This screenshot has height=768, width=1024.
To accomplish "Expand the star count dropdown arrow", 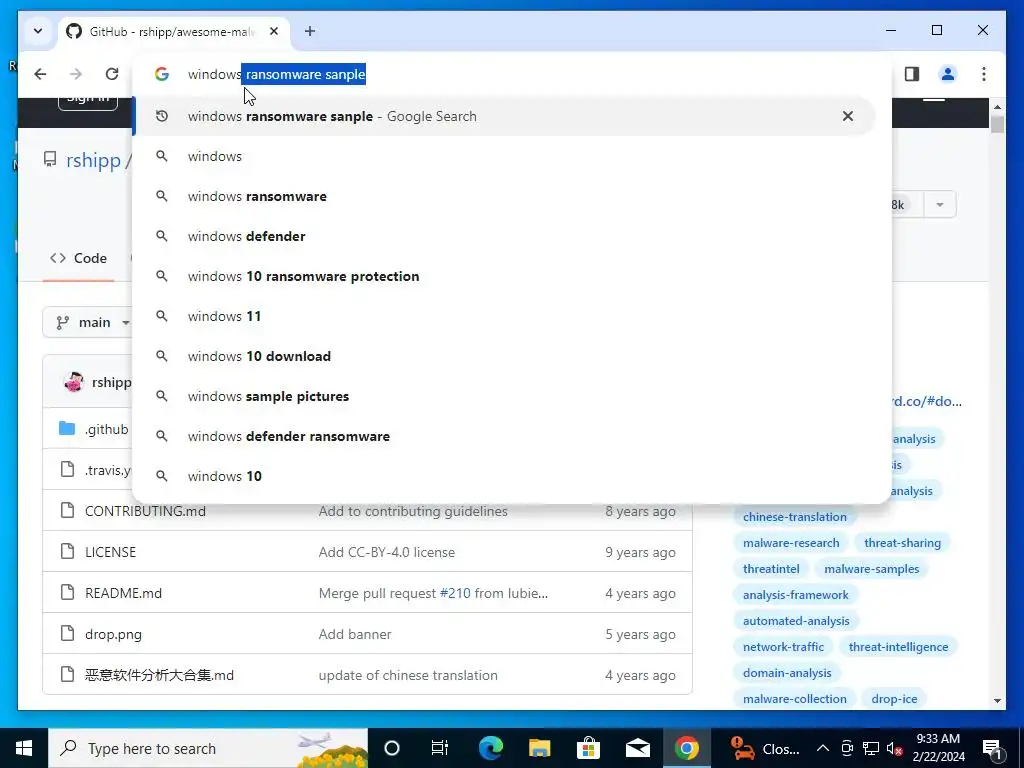I will coord(940,205).
